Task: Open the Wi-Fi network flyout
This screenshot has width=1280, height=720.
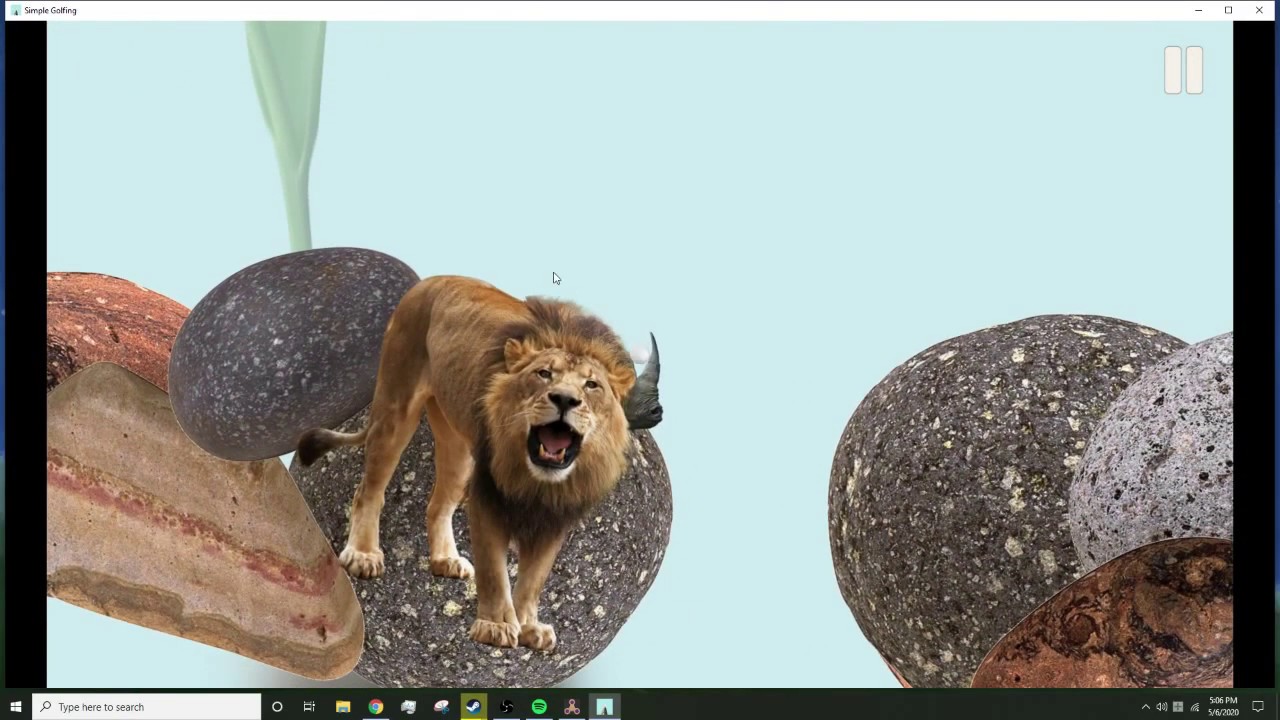Action: point(1194,707)
